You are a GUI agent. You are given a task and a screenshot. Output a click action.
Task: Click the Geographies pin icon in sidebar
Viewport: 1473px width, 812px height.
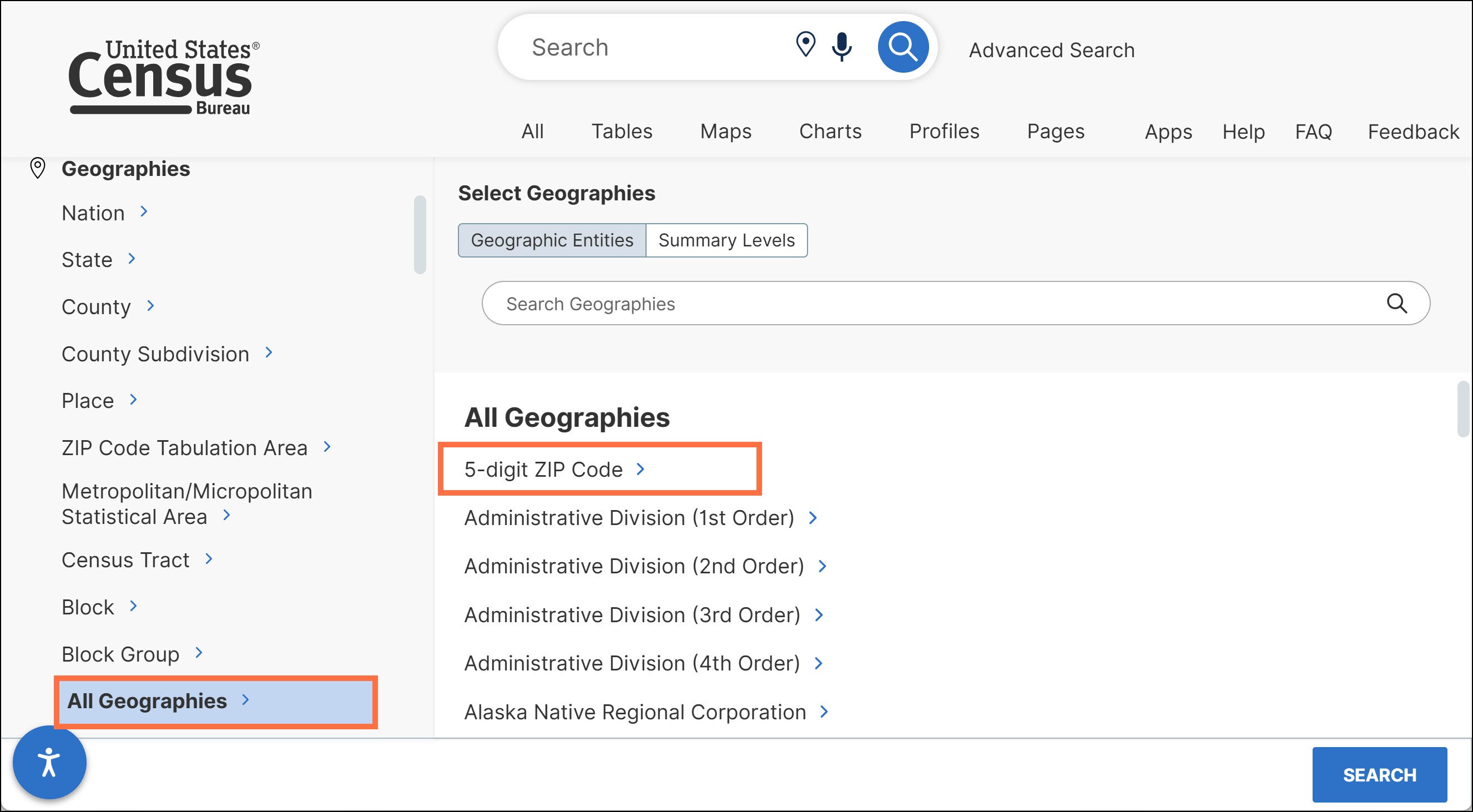[x=38, y=168]
